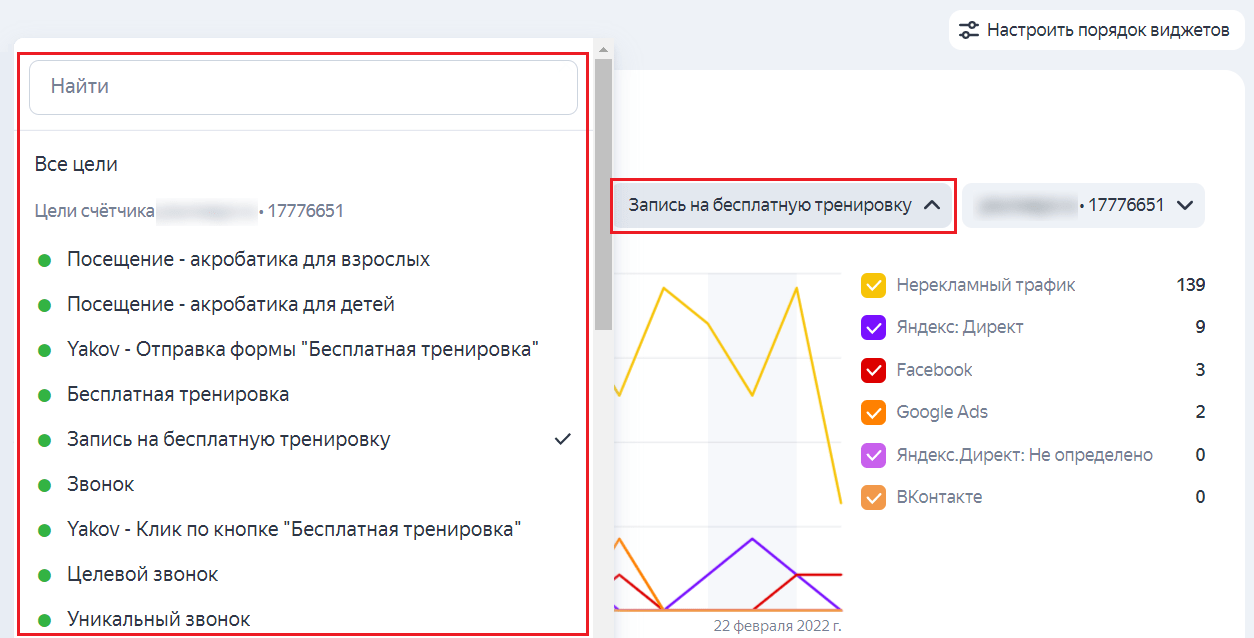Click the ВКонтакте legend icon
Viewport: 1254px width, 638px height.
pos(874,497)
